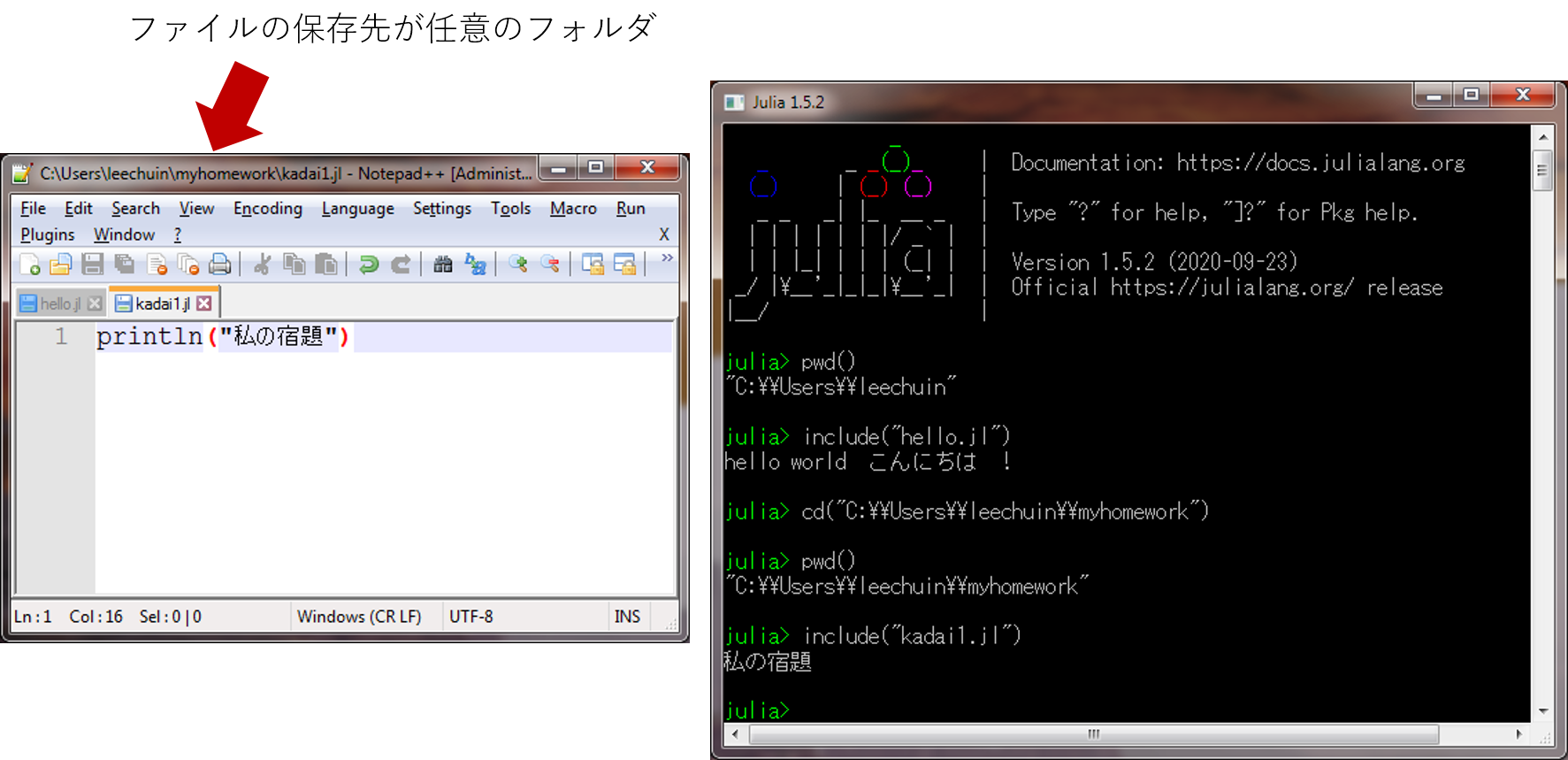Click line number 1 in editor margin
Viewport: 1568px width, 760px height.
click(x=61, y=336)
